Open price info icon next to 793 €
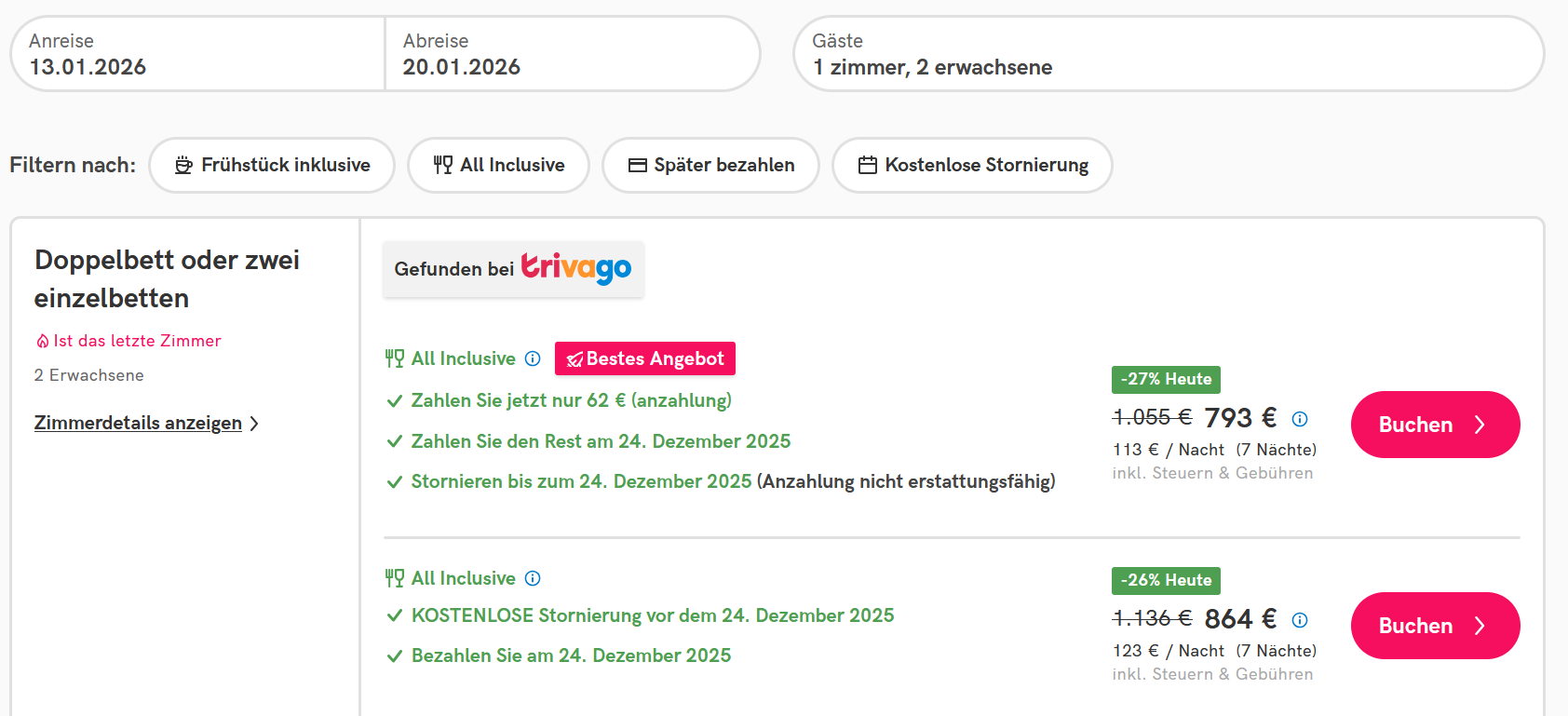Image resolution: width=1568 pixels, height=716 pixels. [1300, 419]
